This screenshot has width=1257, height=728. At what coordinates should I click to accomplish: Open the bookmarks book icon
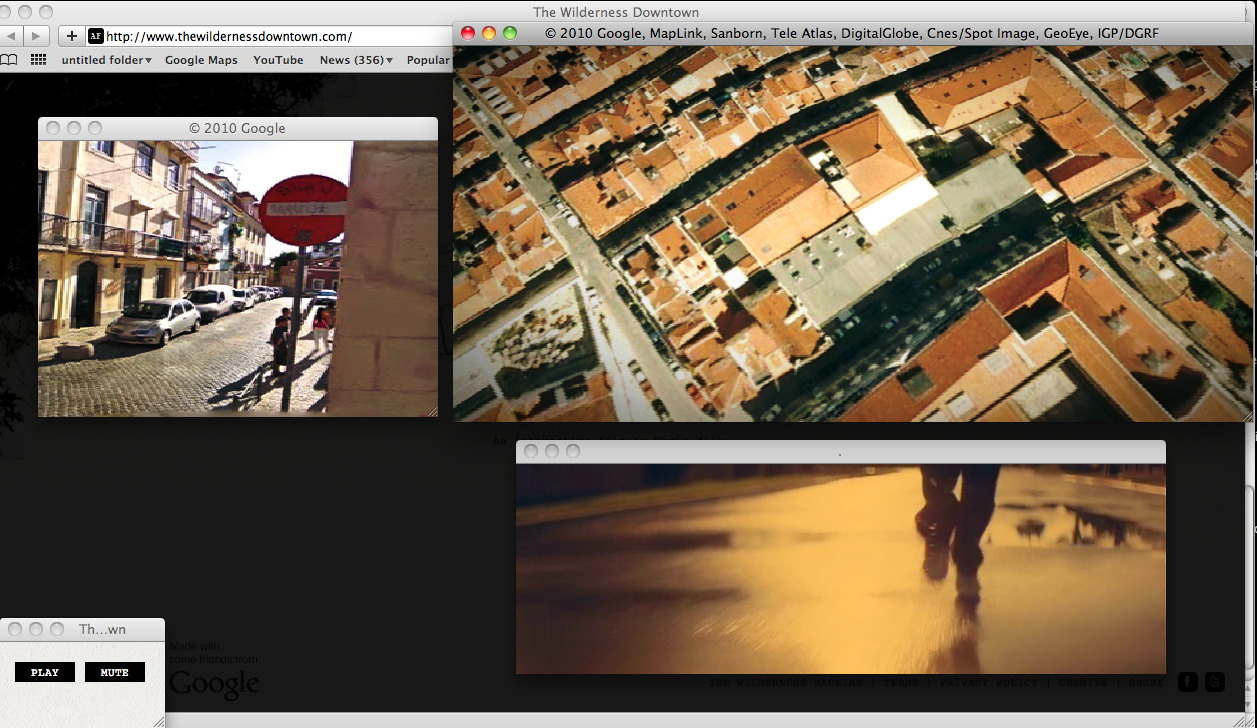coord(9,60)
